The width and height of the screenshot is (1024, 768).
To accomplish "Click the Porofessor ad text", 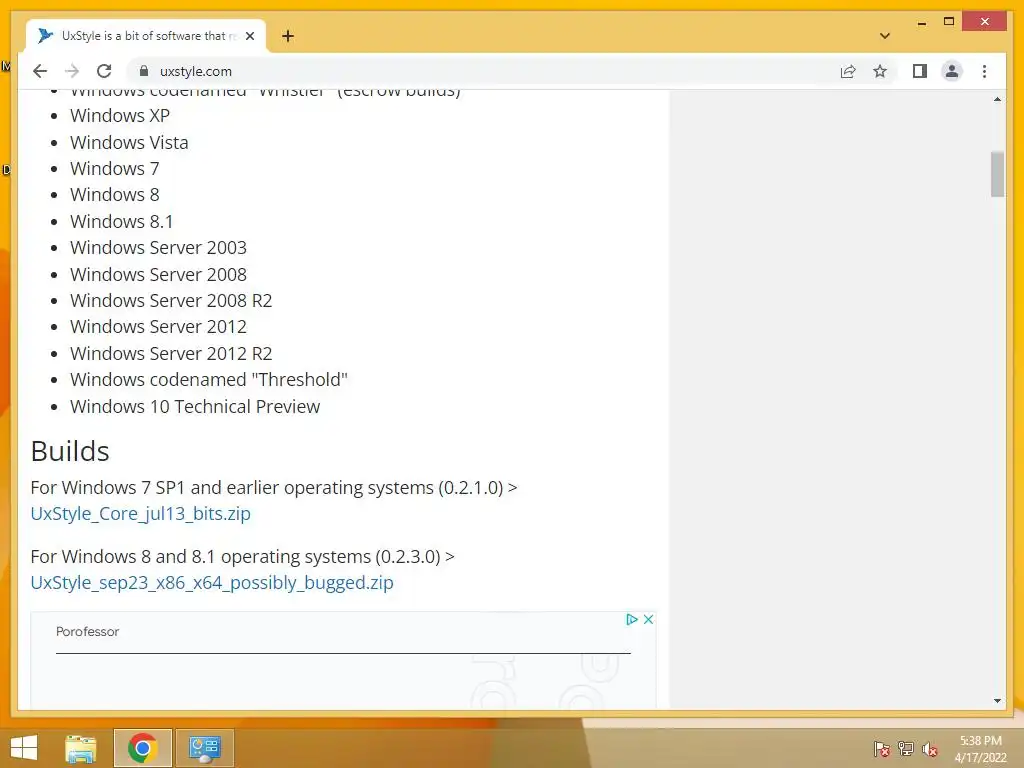I will (x=88, y=632).
